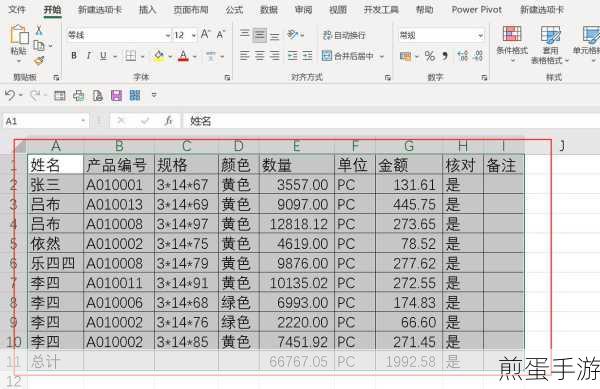Apply red font color A
Image resolution: width=600 pixels, height=389 pixels.
coord(183,56)
